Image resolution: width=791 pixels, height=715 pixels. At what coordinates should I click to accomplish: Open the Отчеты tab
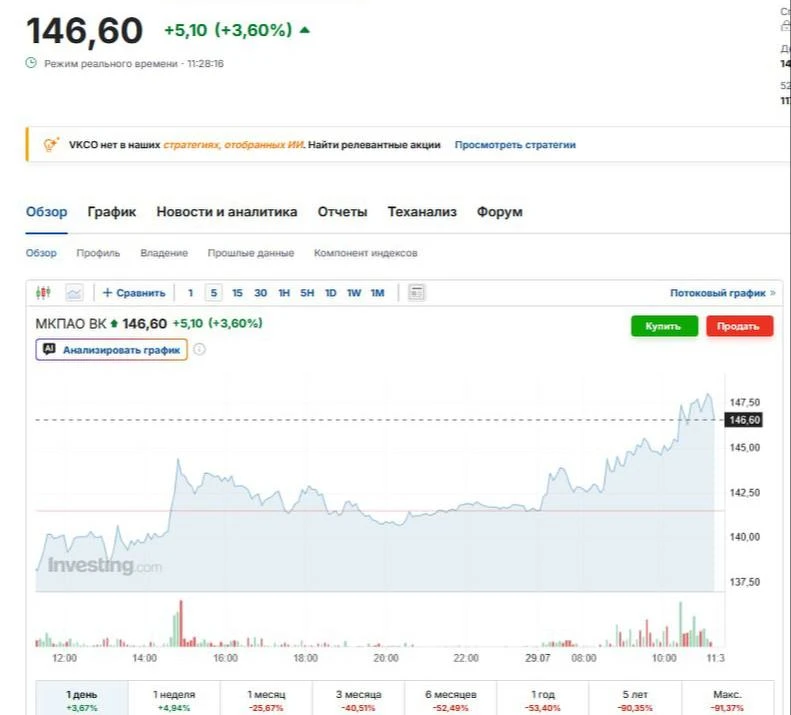point(343,212)
